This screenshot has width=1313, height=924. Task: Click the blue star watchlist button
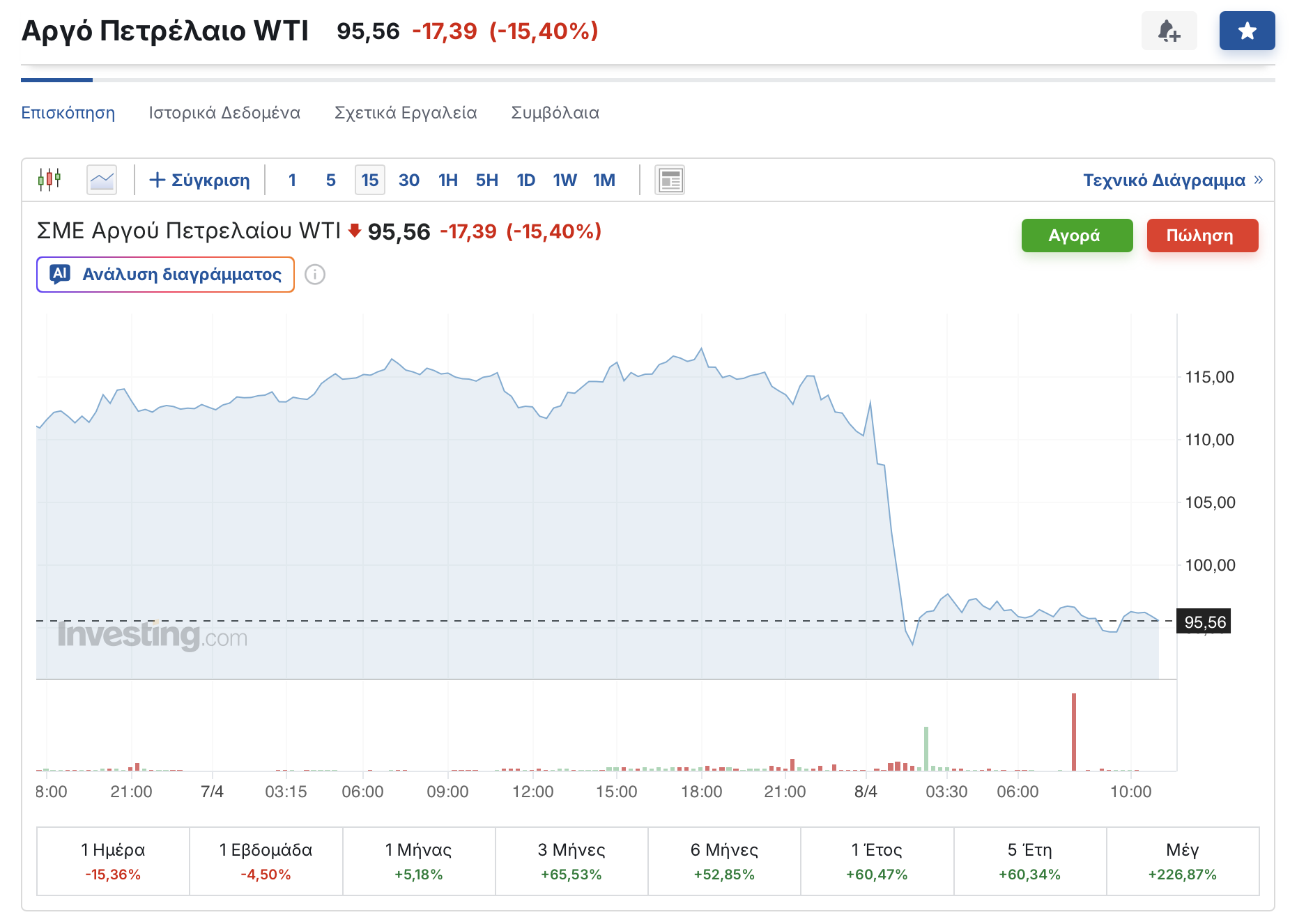(x=1247, y=31)
